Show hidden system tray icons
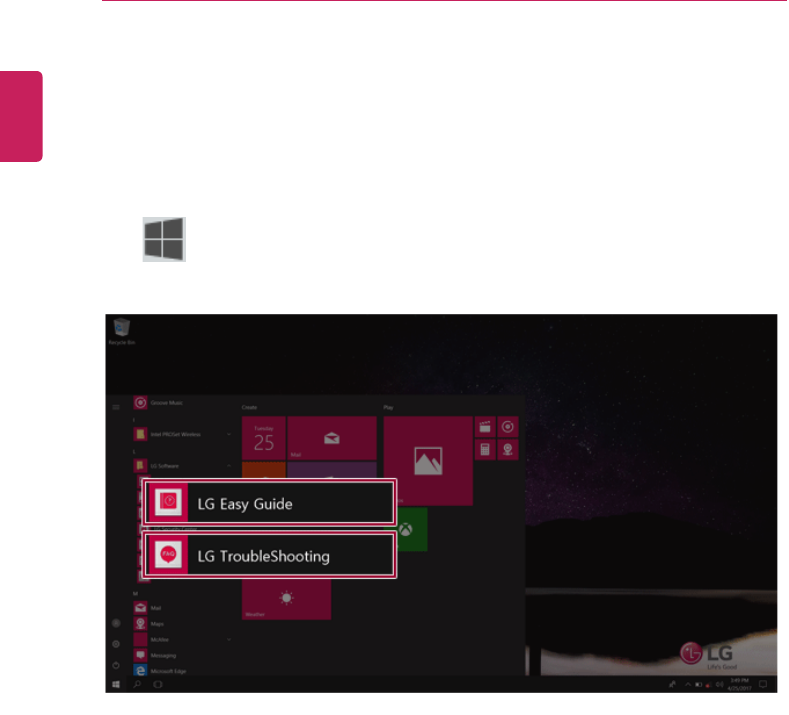This screenshot has height=715, width=789. click(x=687, y=684)
